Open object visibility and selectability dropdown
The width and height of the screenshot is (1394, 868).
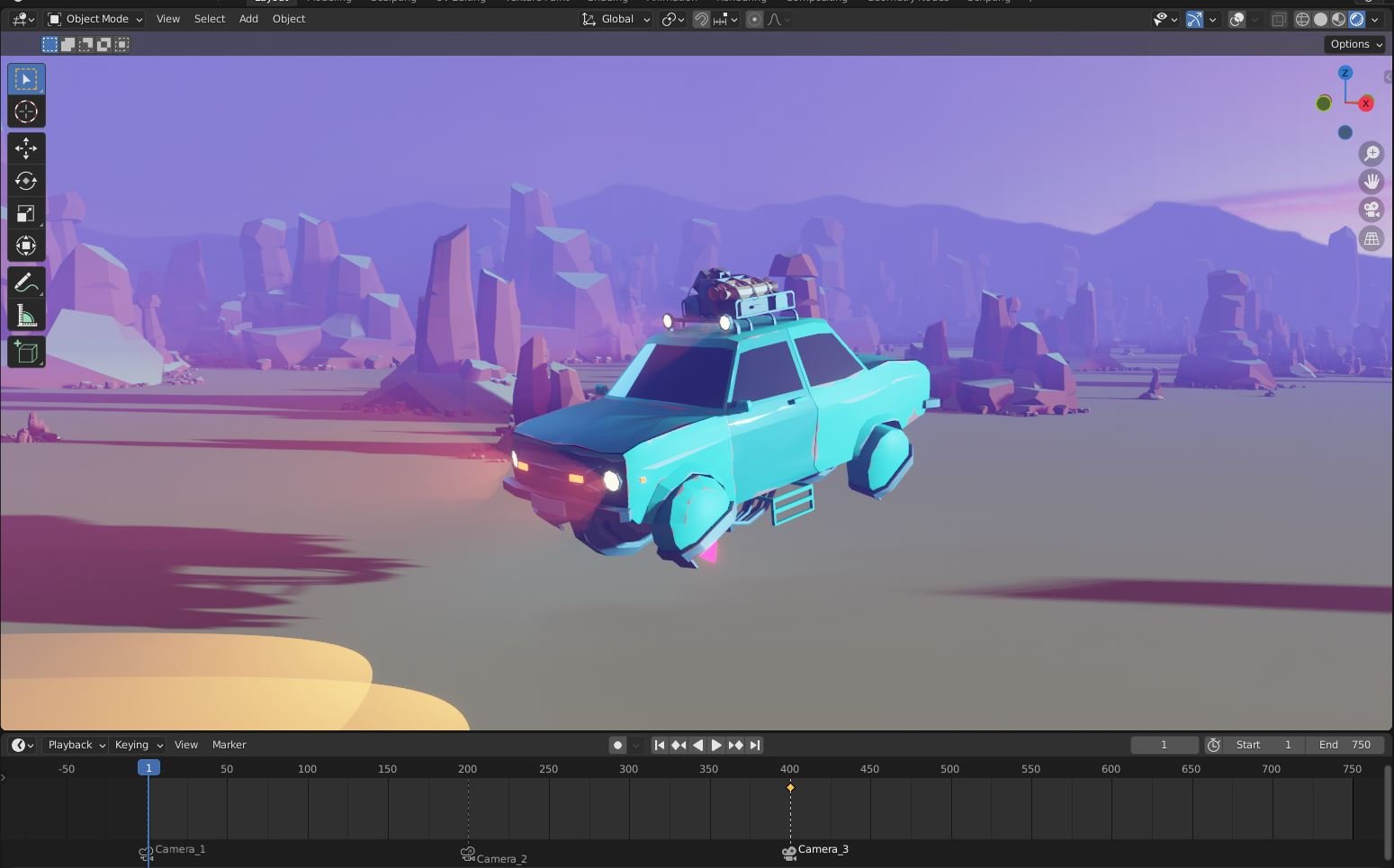(x=1165, y=19)
